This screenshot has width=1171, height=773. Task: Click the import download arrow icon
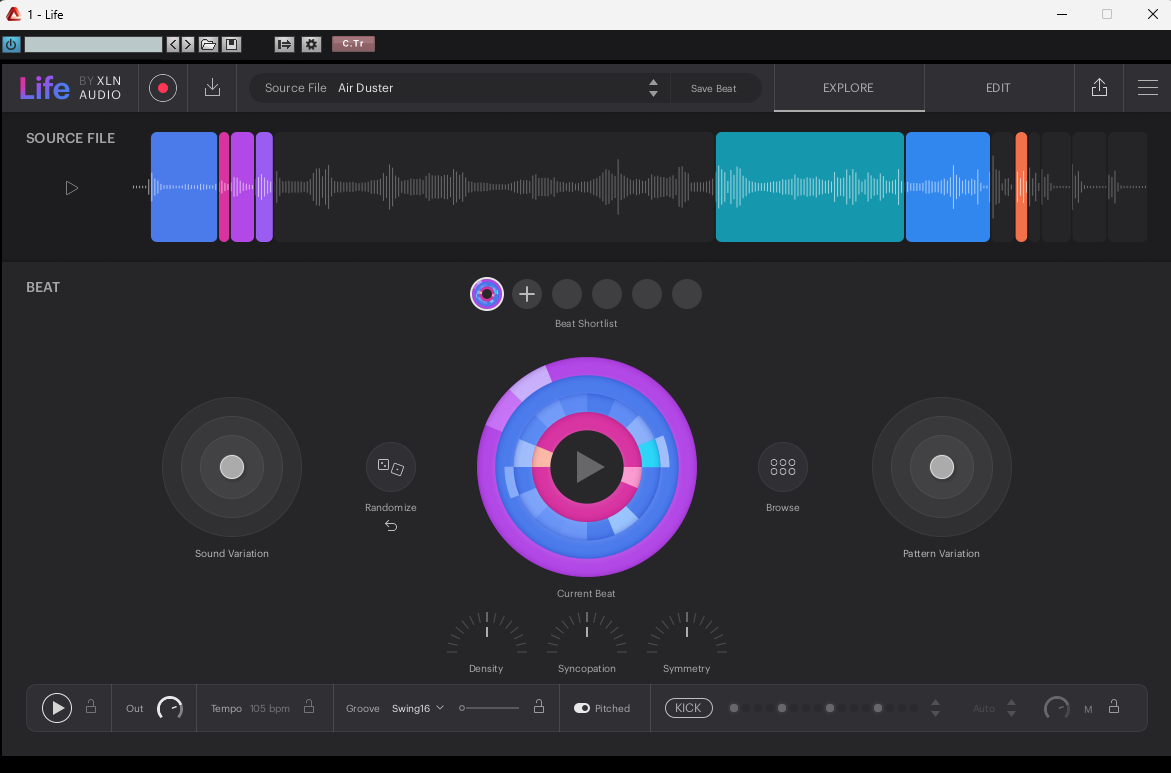[x=212, y=88]
